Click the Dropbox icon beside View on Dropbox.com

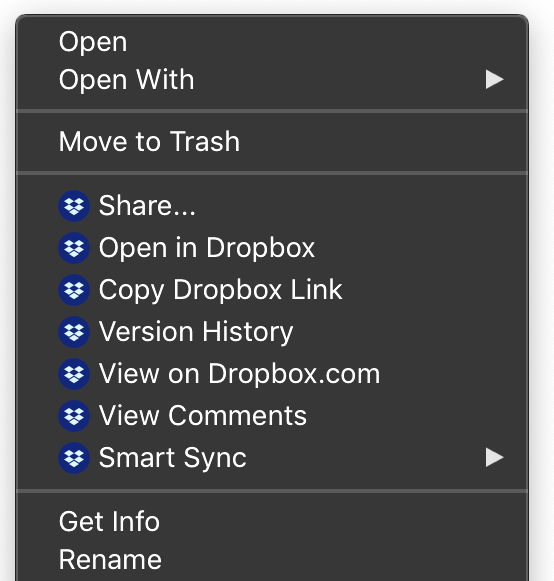click(74, 374)
